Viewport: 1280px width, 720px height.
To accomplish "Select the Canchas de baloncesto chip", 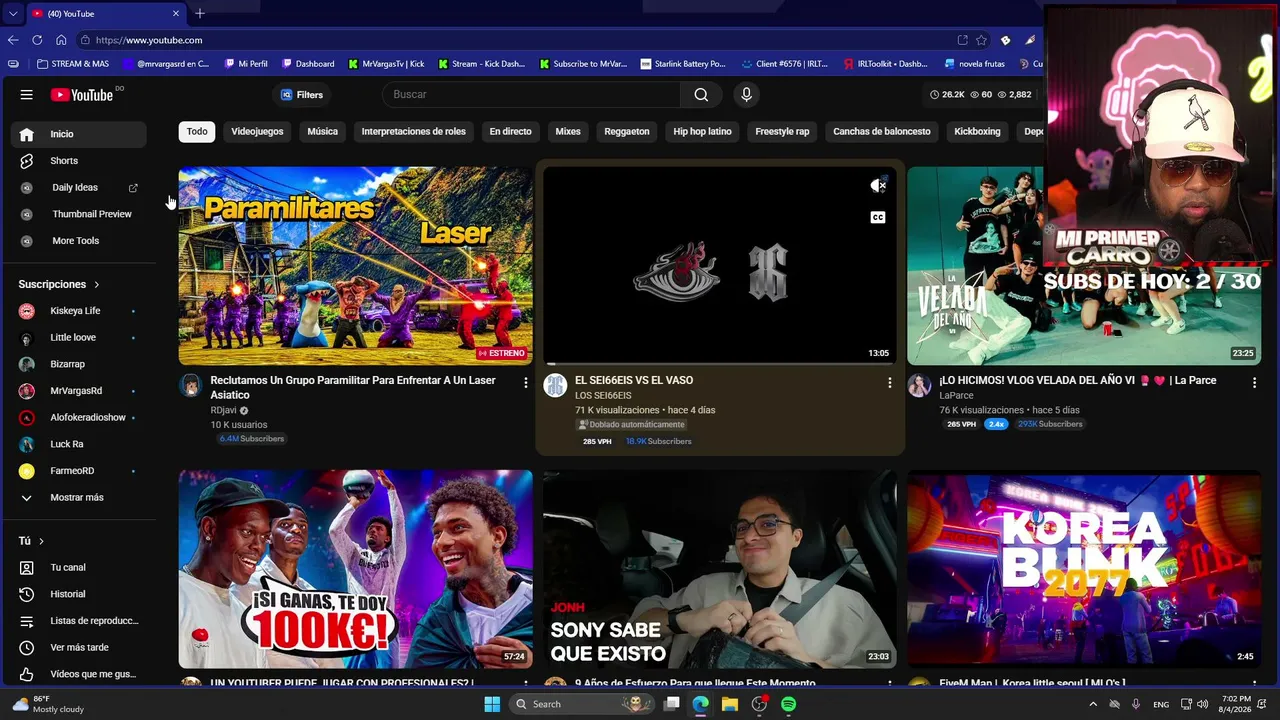I will click(x=882, y=132).
